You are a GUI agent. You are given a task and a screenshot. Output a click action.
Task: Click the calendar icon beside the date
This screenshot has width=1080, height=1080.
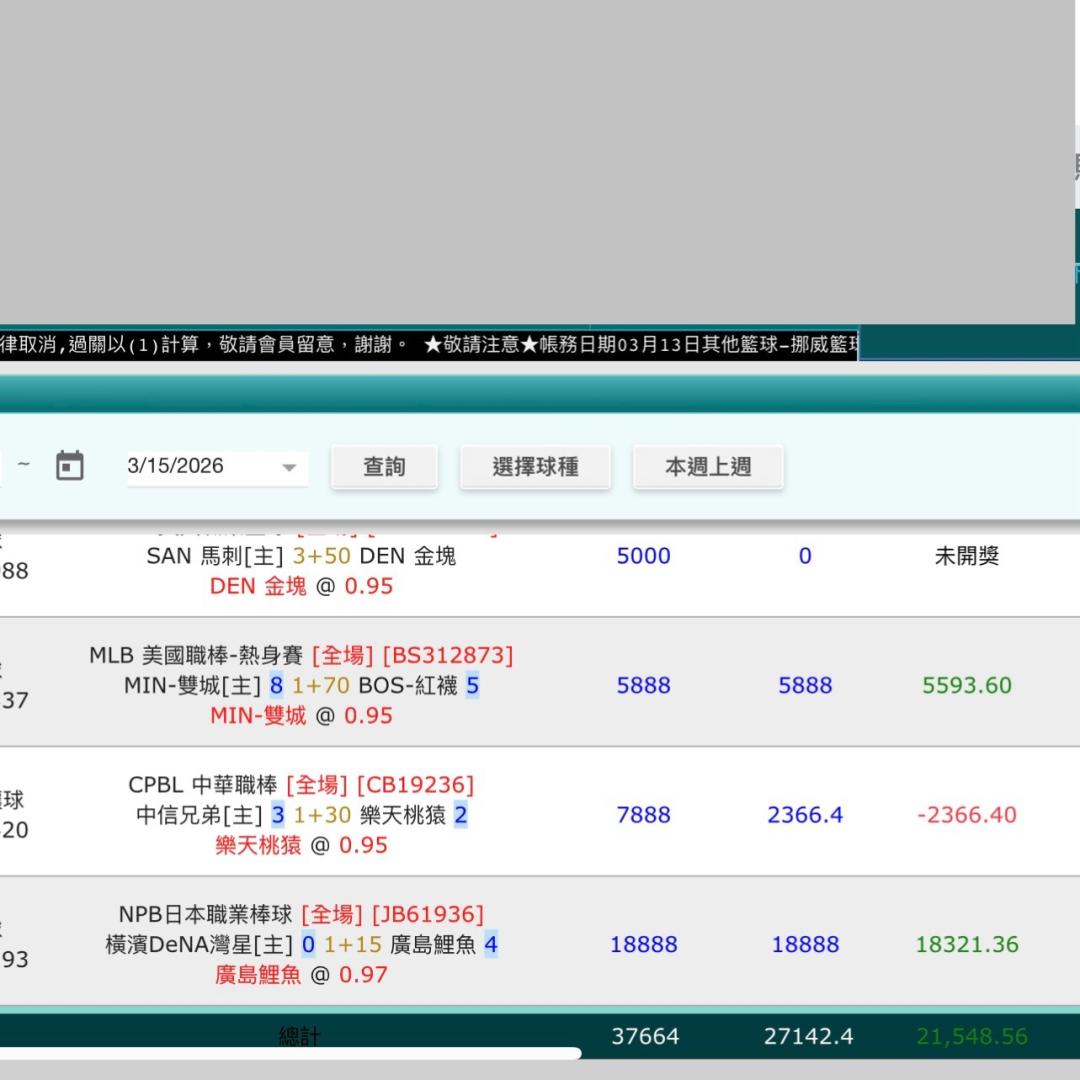pyautogui.click(x=69, y=466)
